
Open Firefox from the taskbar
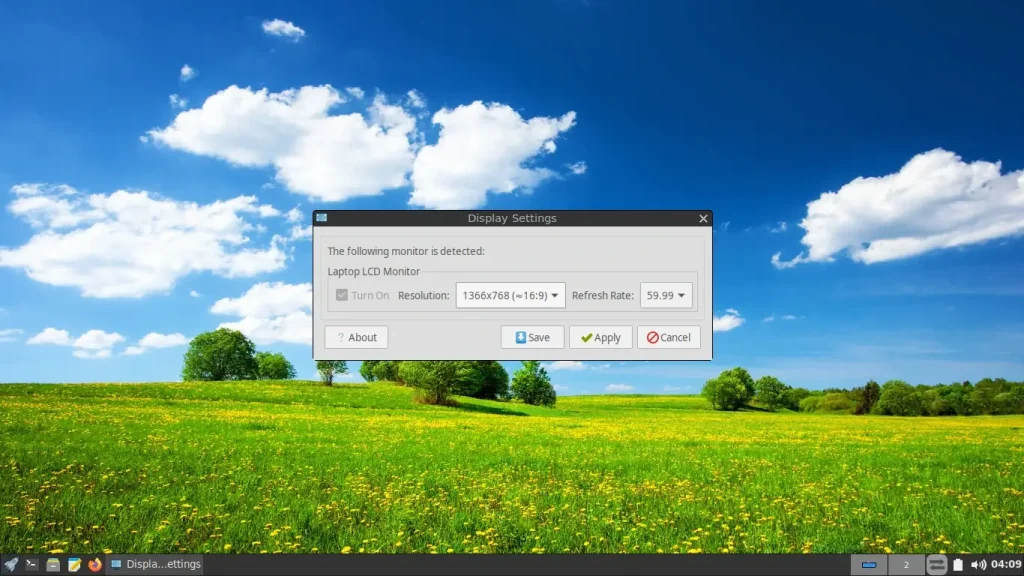[x=95, y=564]
